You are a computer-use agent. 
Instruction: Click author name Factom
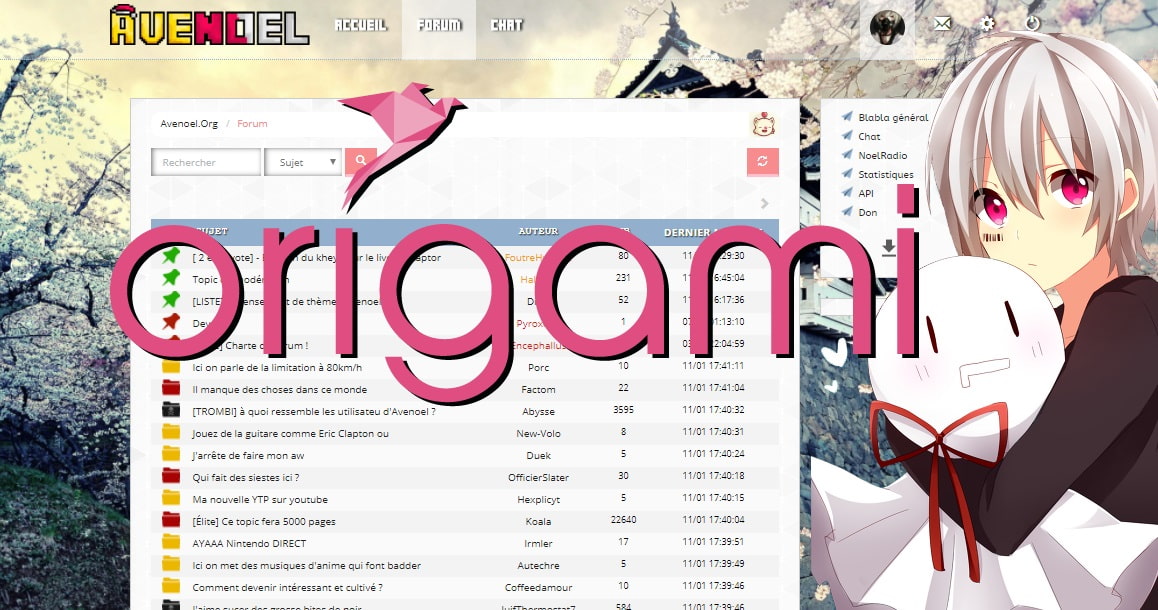coord(538,389)
